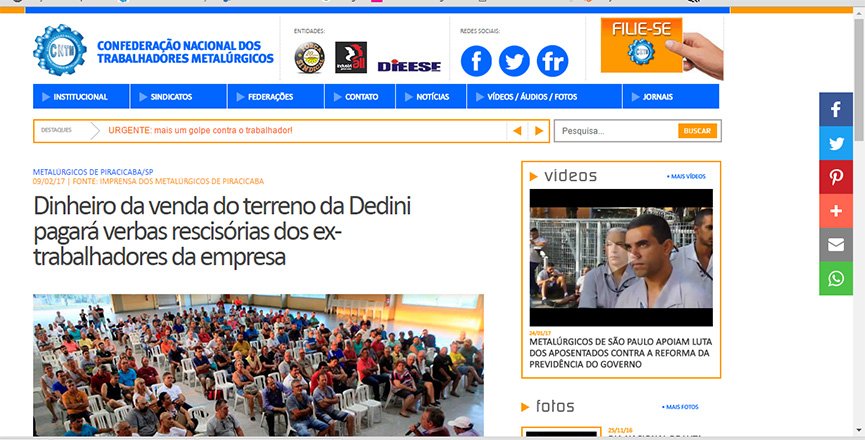The height and width of the screenshot is (440, 865).
Task: Share via WhatsApp green sidebar icon
Action: point(836,278)
